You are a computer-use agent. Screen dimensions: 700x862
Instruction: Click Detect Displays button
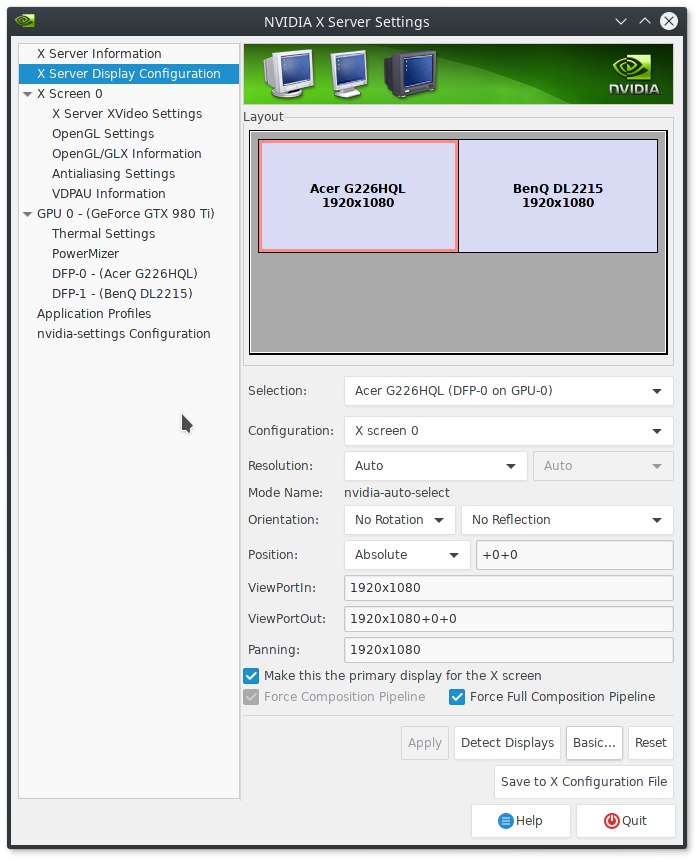pos(507,743)
